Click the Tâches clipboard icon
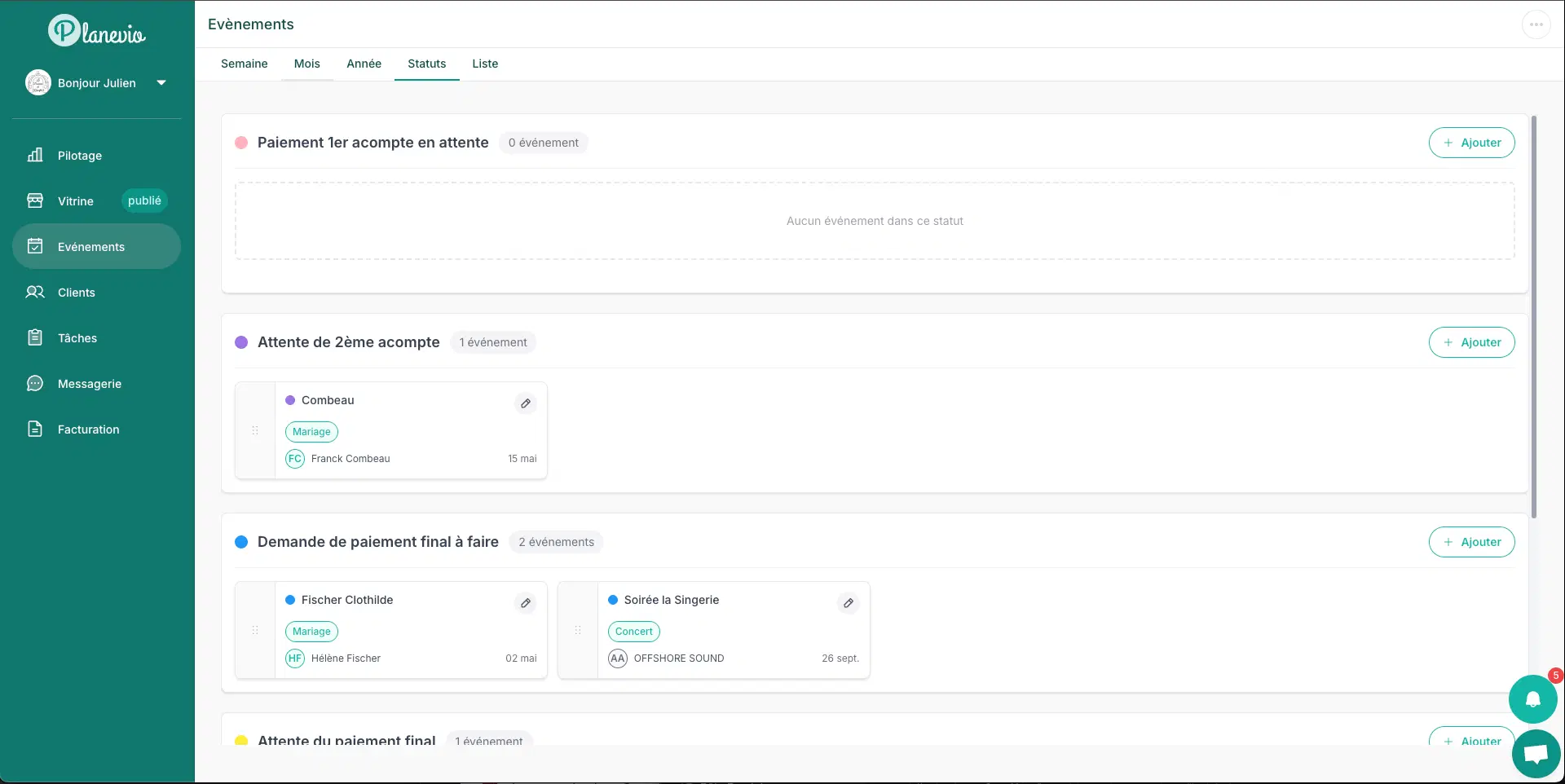This screenshot has height=784, width=1565. 35,337
